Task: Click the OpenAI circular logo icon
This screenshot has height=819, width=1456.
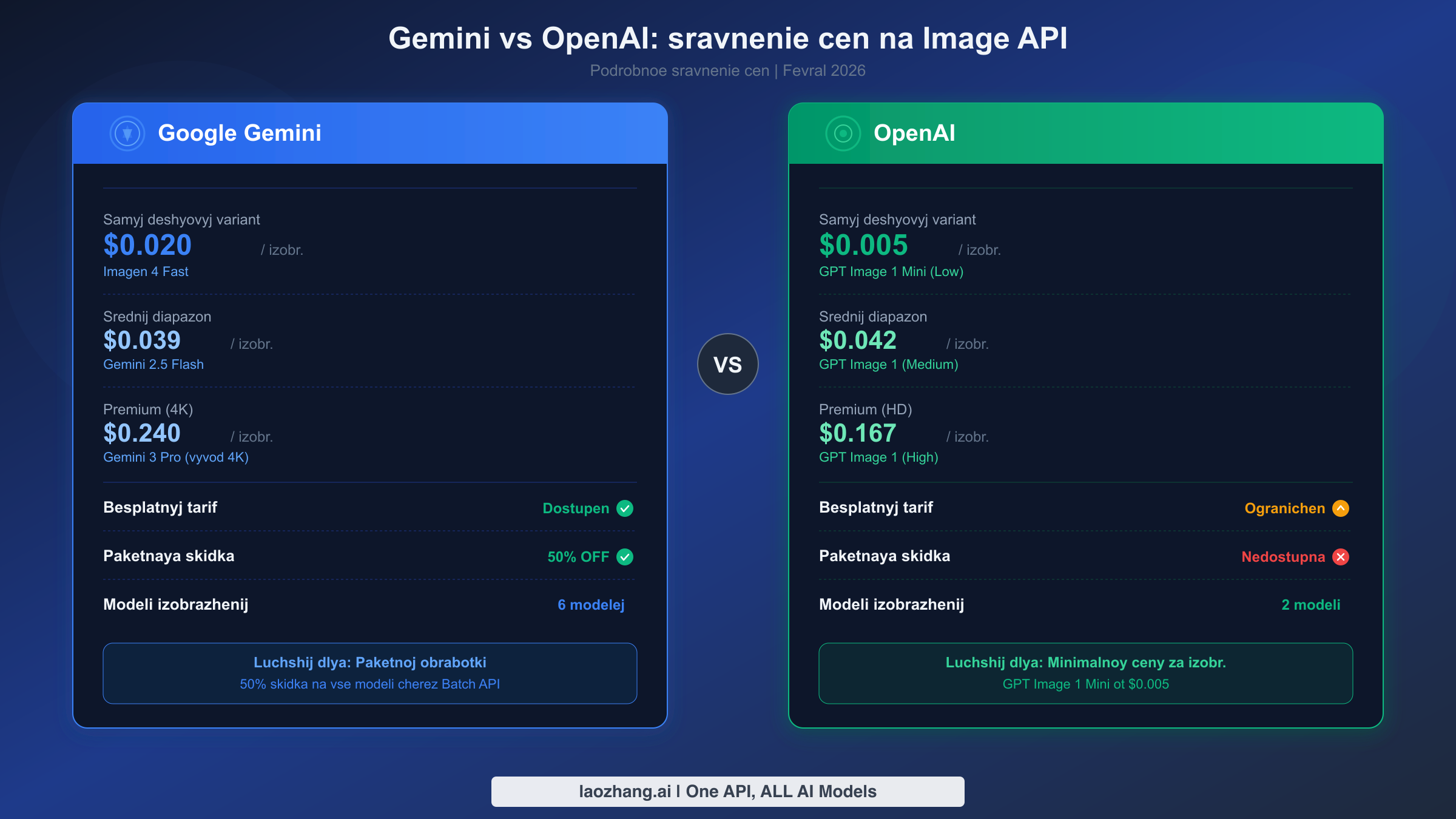Action: point(842,133)
